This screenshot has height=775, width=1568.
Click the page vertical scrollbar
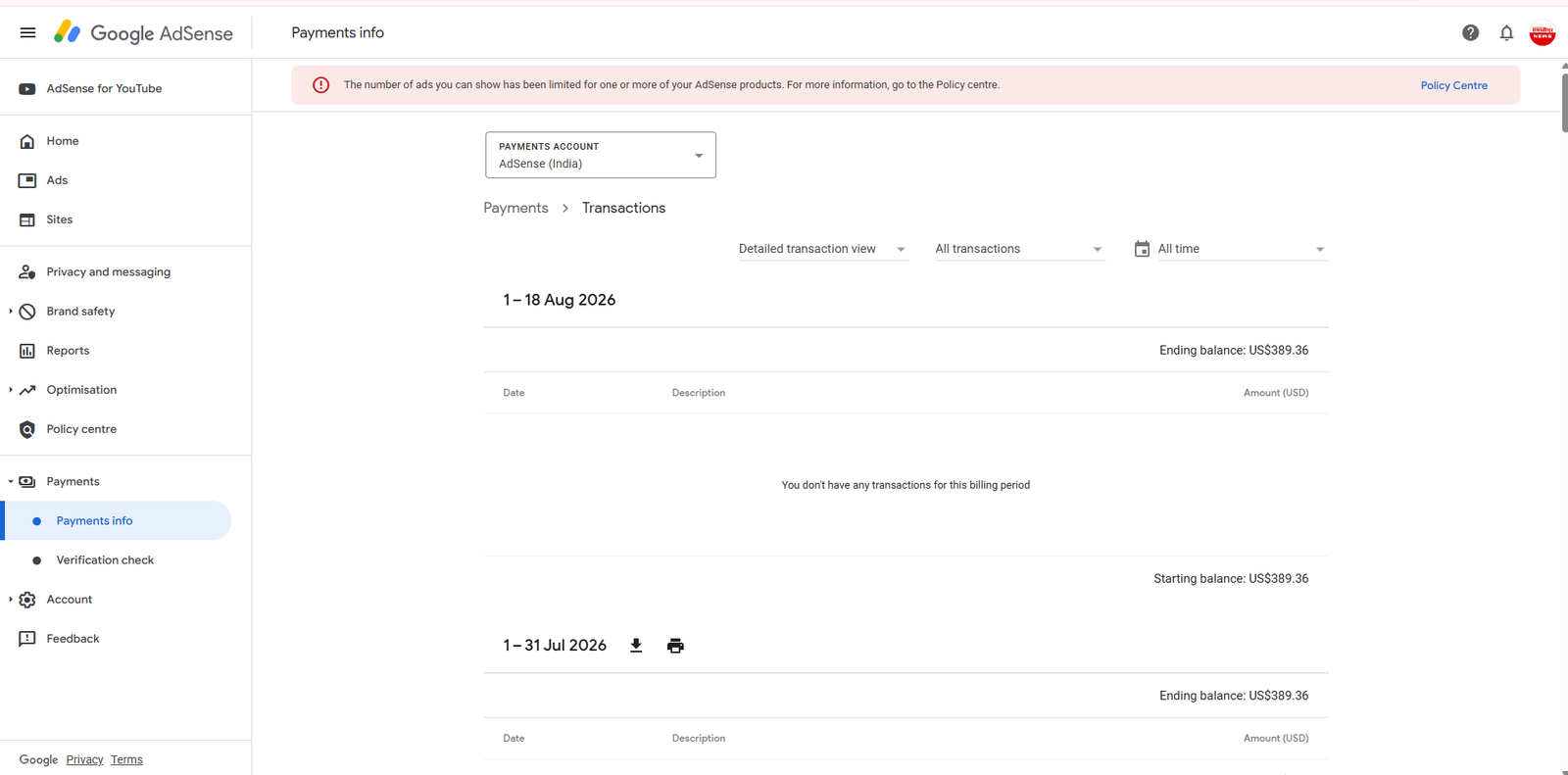1564,97
